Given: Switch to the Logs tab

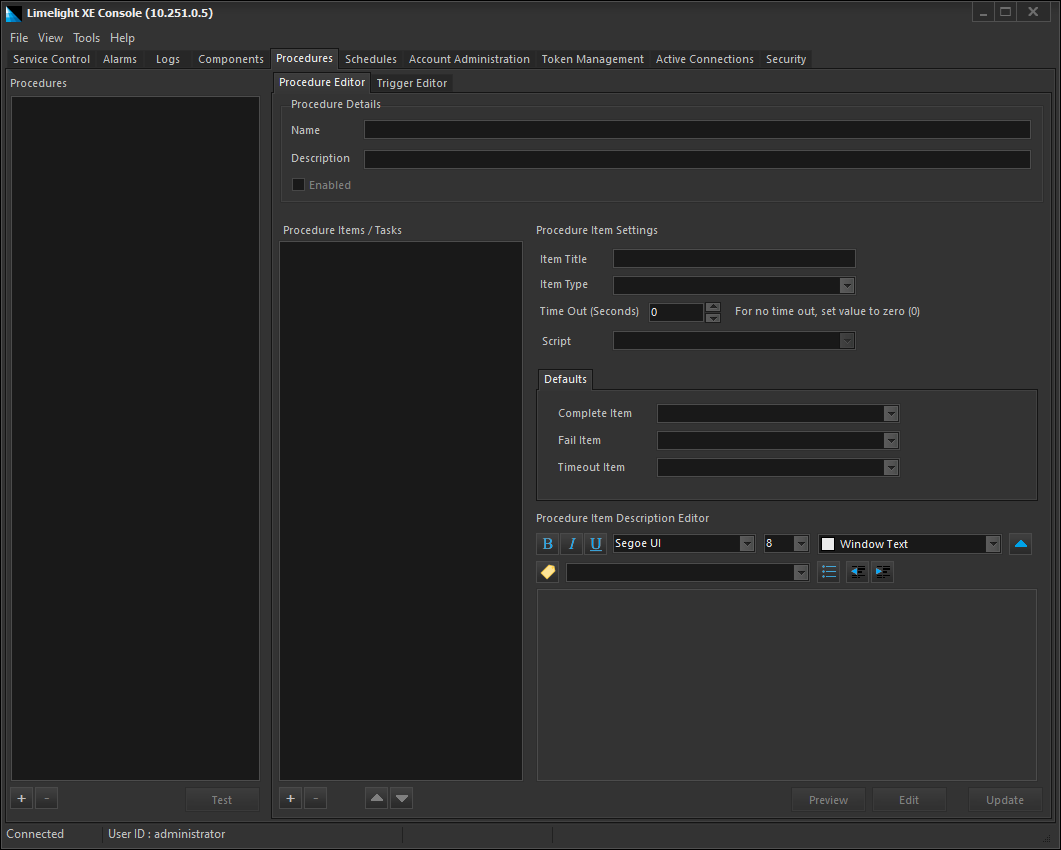Looking at the screenshot, I should tap(168, 60).
